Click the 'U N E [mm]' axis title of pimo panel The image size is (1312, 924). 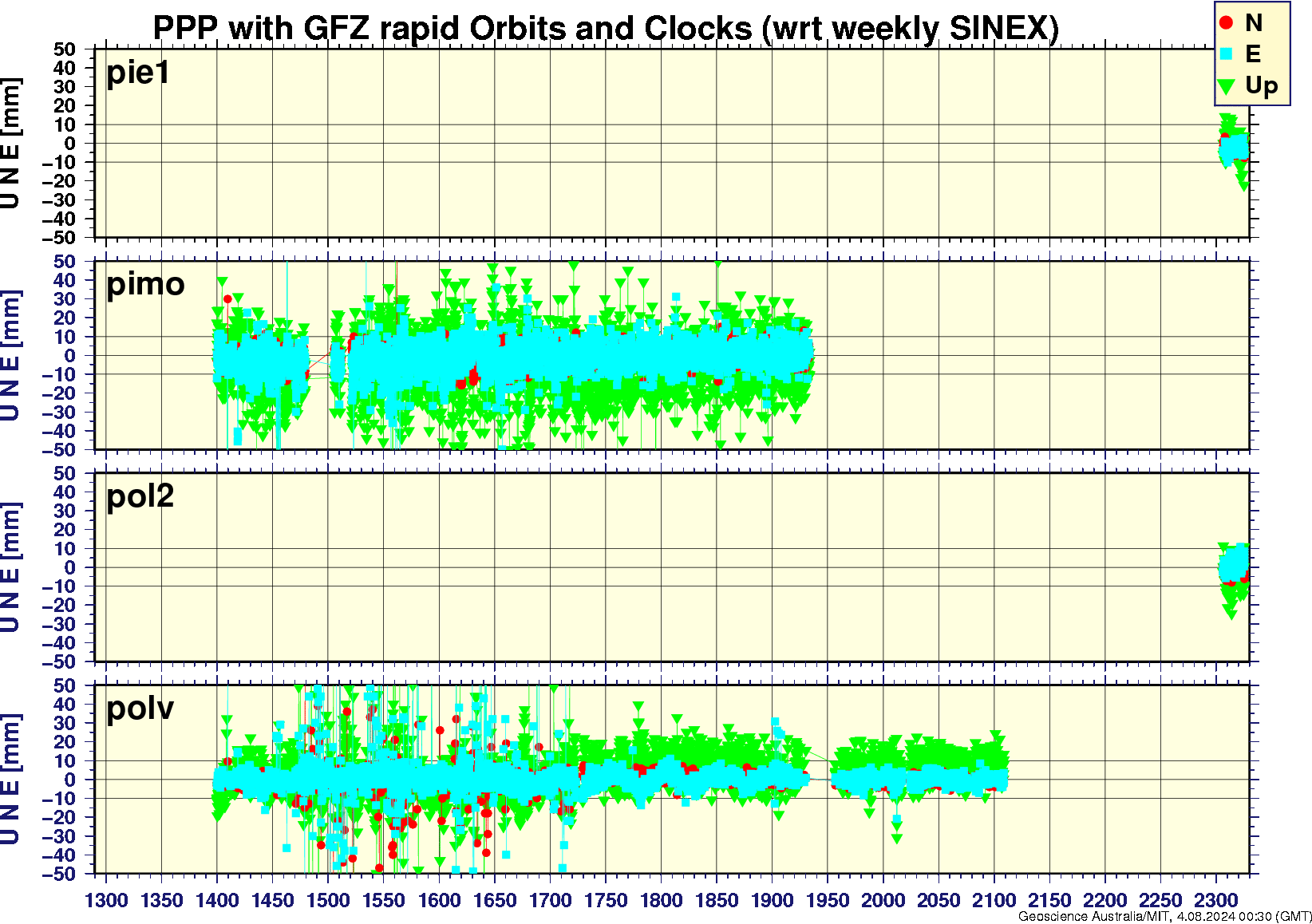click(x=11, y=355)
